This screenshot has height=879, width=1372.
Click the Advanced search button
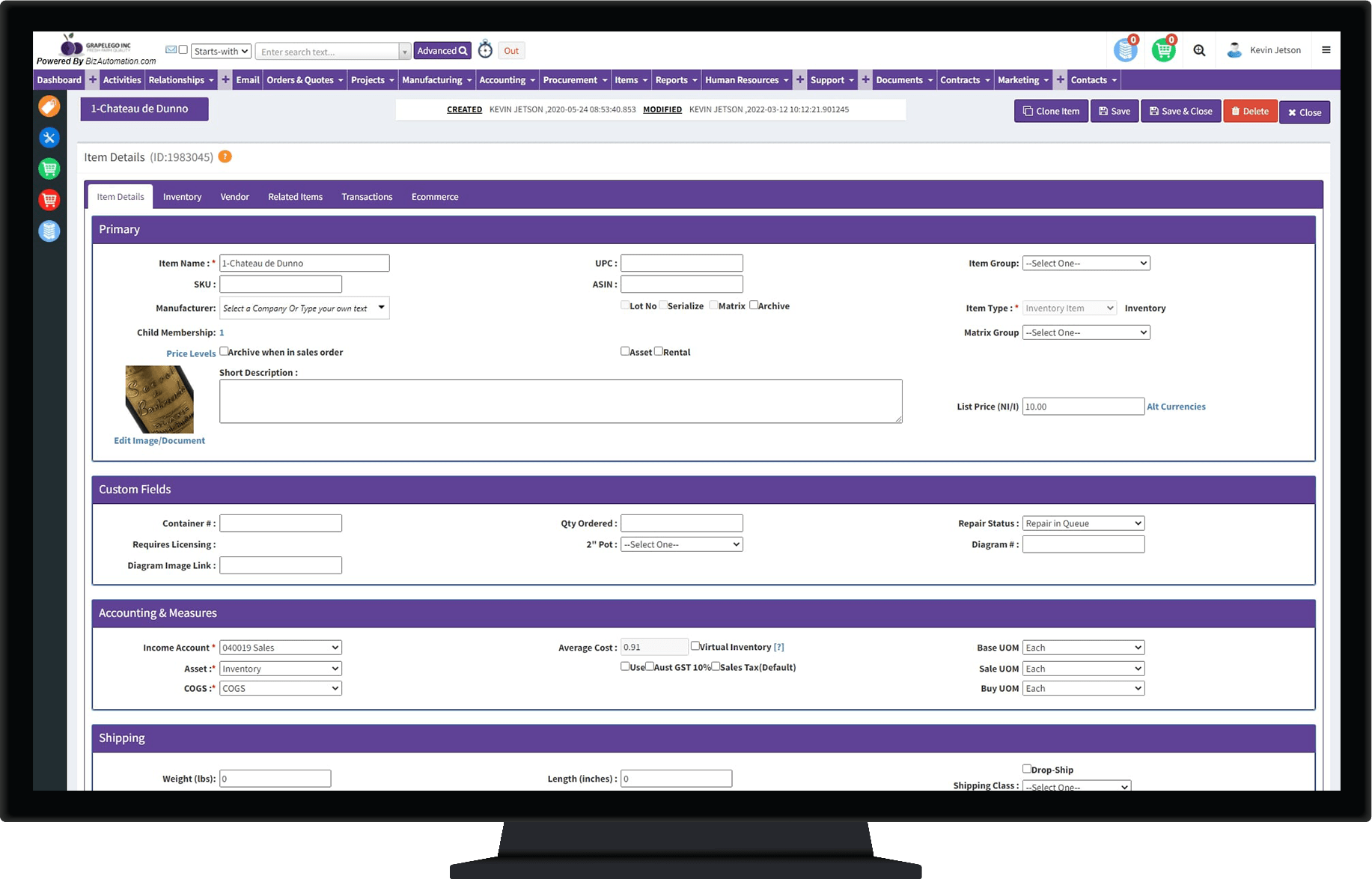click(442, 50)
